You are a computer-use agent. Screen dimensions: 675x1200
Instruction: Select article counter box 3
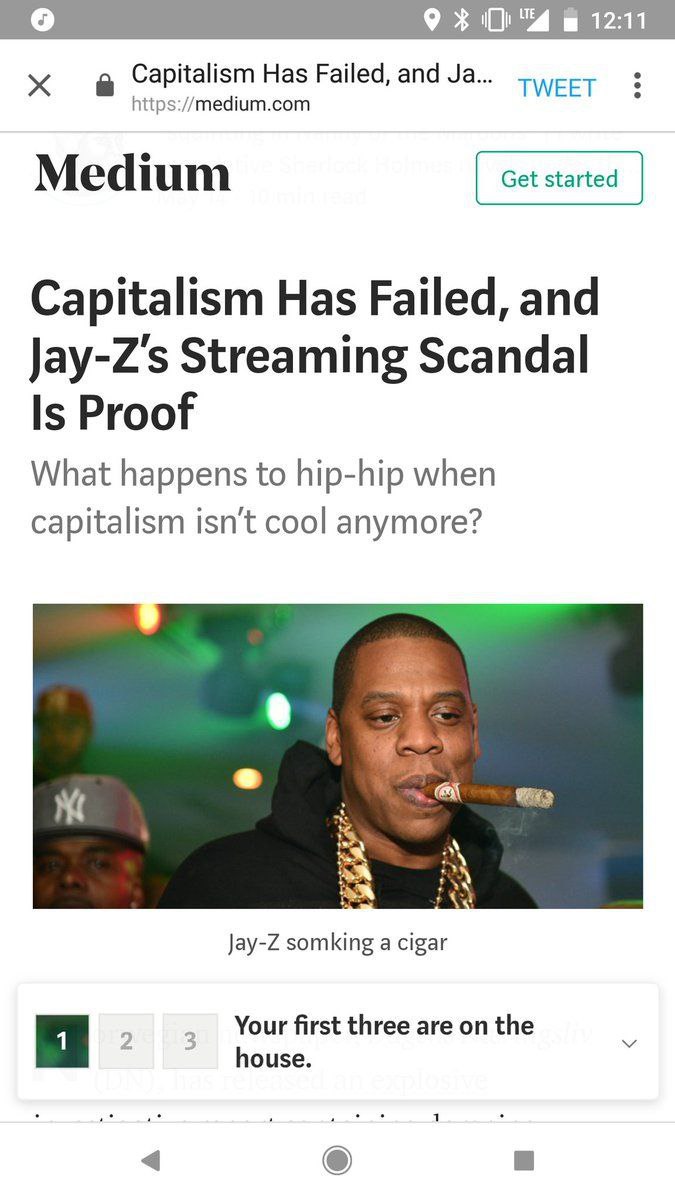(x=189, y=1041)
